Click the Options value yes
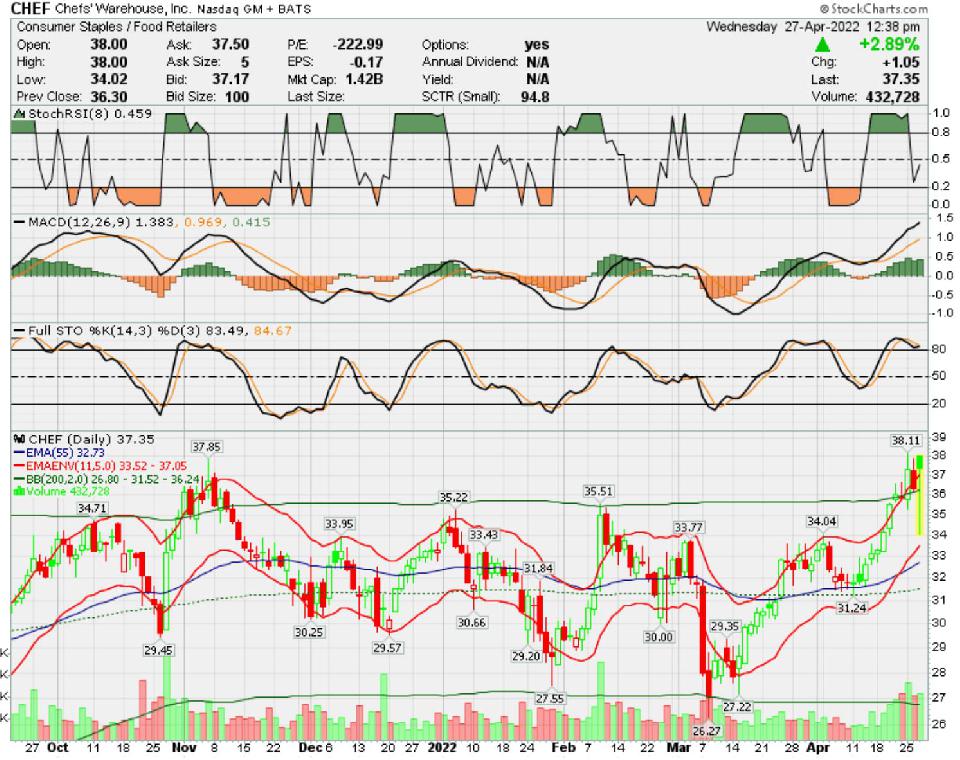Screen dimensions: 960x760 [537, 45]
